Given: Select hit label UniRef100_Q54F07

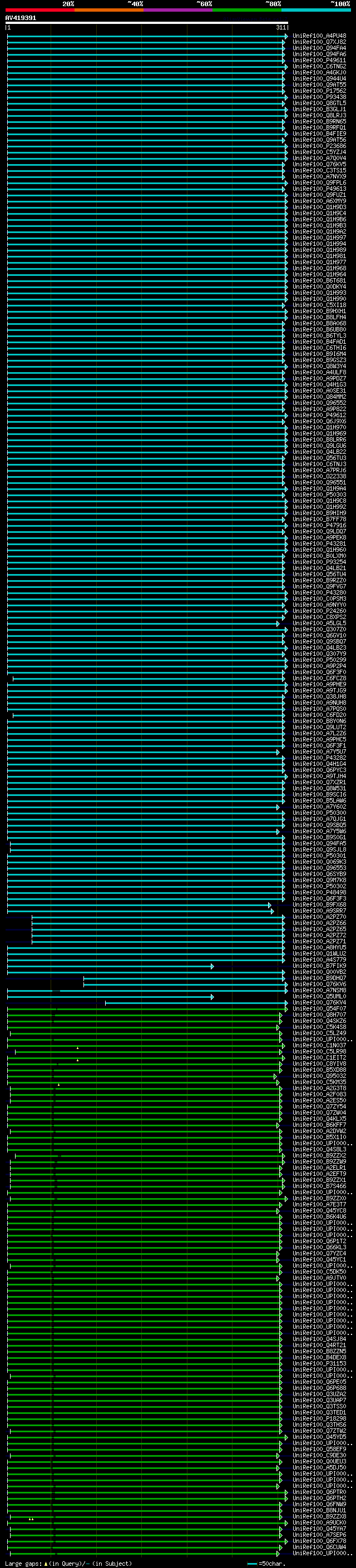Looking at the screenshot, I should coord(319,1008).
